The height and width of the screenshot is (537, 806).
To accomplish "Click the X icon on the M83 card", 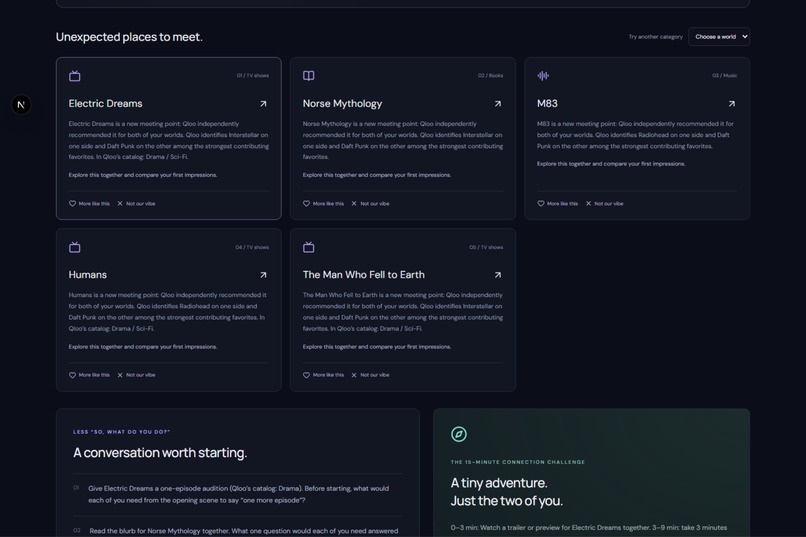I will click(588, 203).
